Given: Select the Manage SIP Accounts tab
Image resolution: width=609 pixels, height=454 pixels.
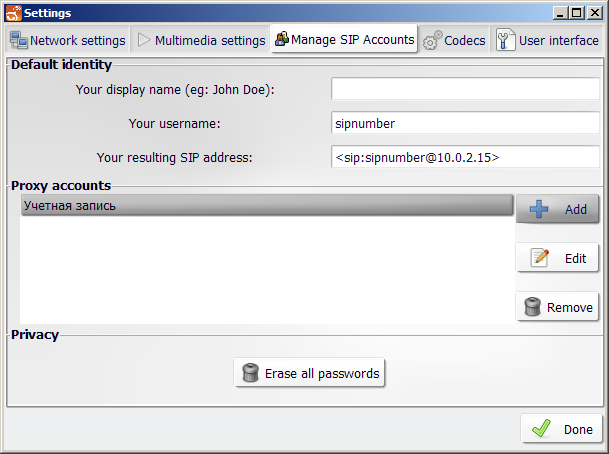Looking at the screenshot, I should [344, 39].
